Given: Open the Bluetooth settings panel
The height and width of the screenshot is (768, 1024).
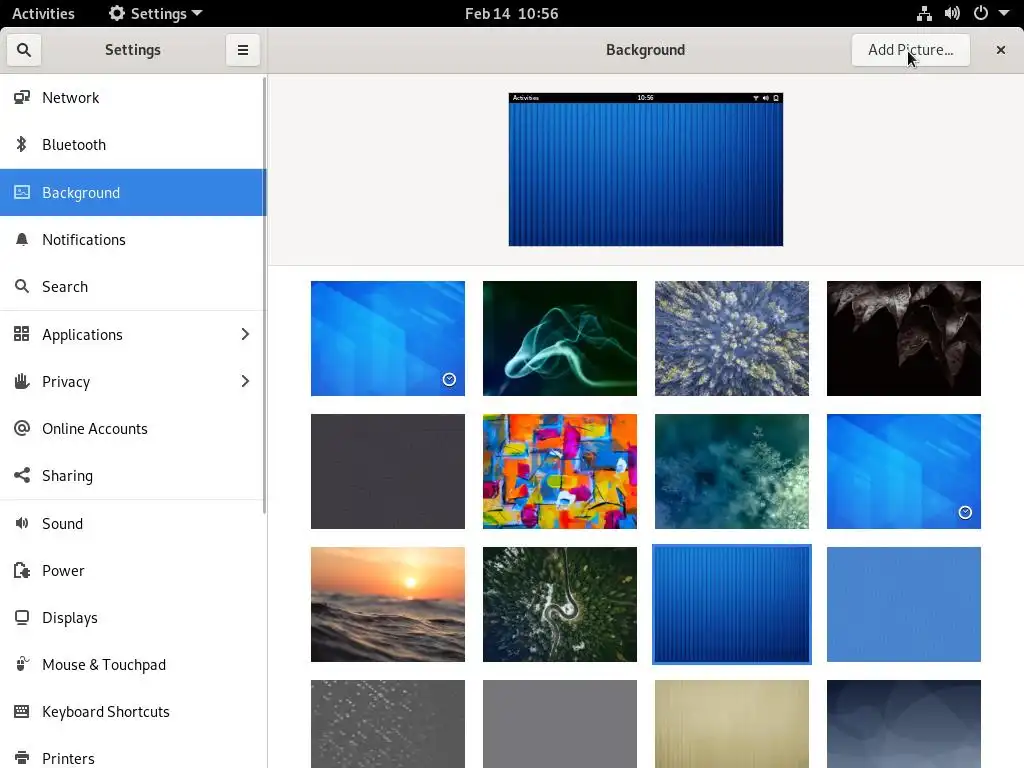Looking at the screenshot, I should pos(133,144).
